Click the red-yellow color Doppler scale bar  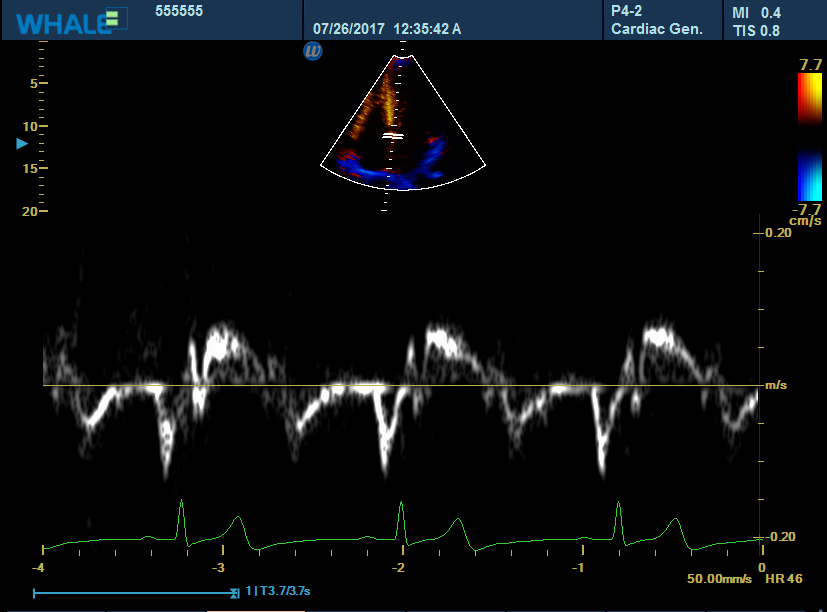(810, 99)
